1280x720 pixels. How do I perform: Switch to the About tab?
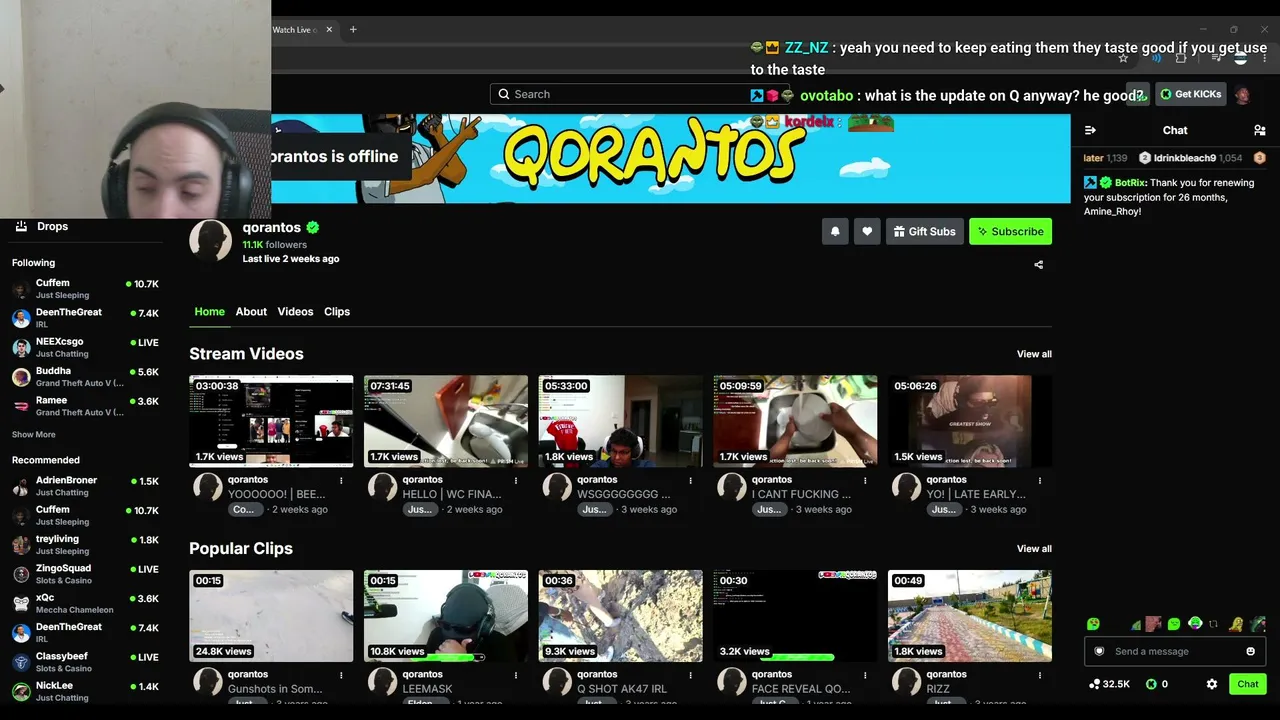251,312
